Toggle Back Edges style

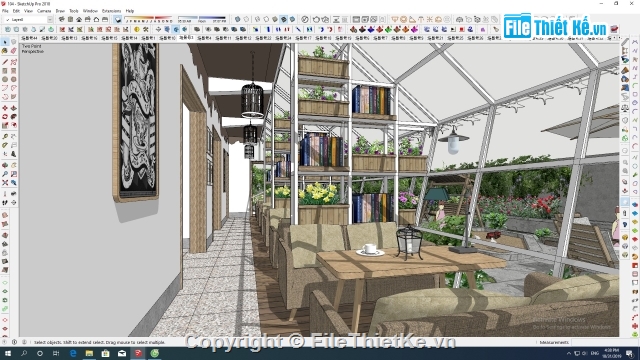coord(246,19)
